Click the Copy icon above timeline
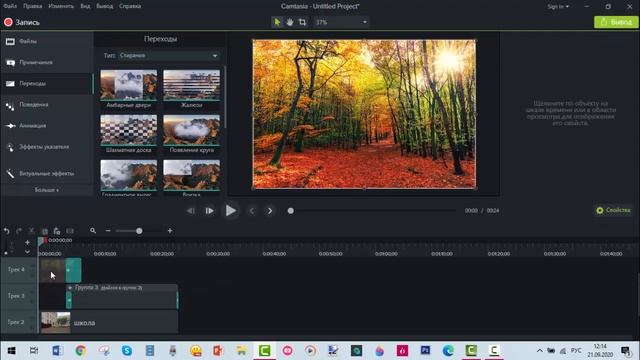Viewport: 640px width, 360px height. (x=44, y=231)
